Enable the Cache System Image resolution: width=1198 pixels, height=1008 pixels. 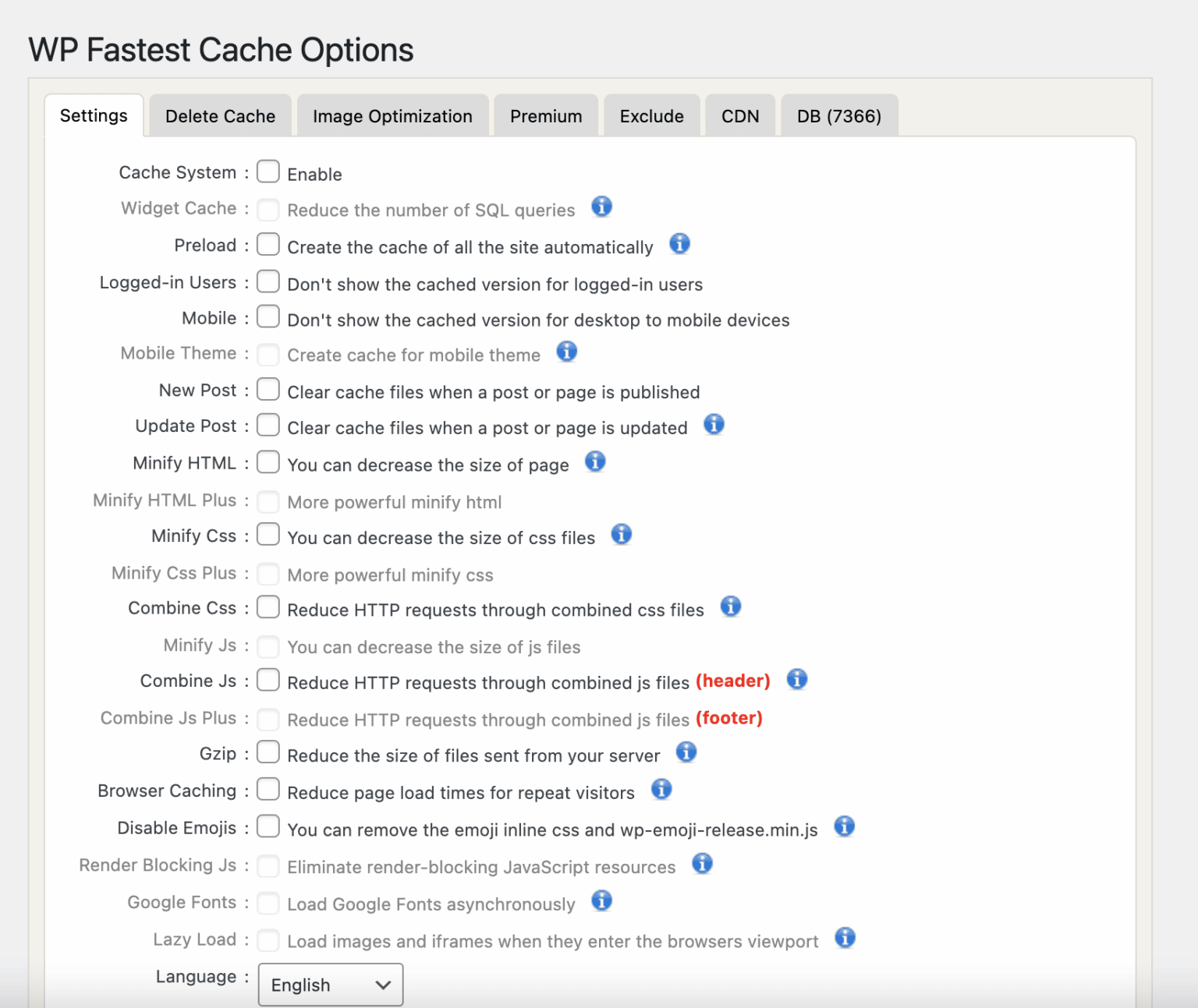[x=268, y=172]
